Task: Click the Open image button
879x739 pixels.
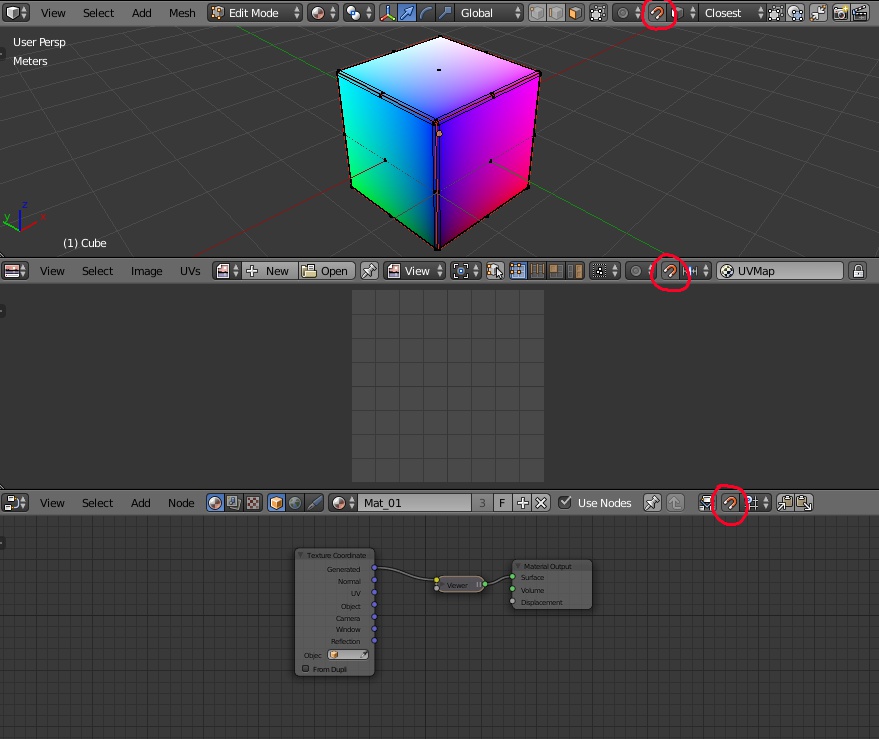Action: [326, 271]
